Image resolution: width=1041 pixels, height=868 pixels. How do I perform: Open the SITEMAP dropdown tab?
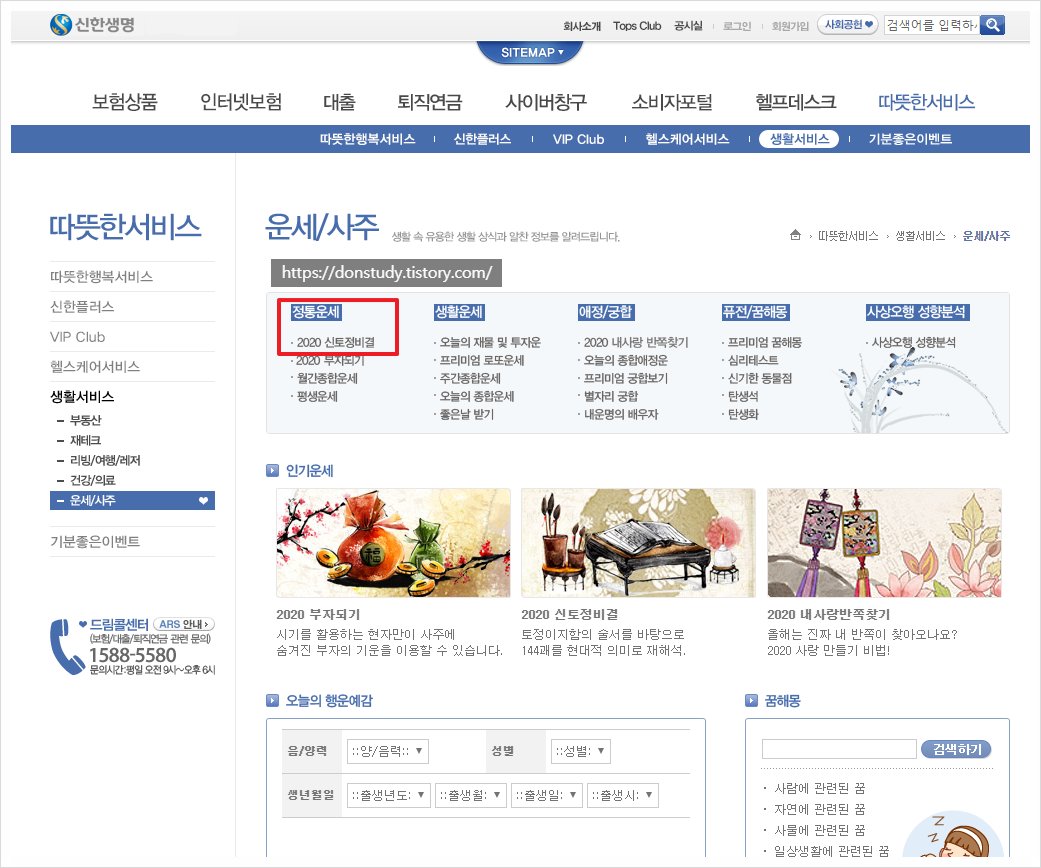point(530,52)
